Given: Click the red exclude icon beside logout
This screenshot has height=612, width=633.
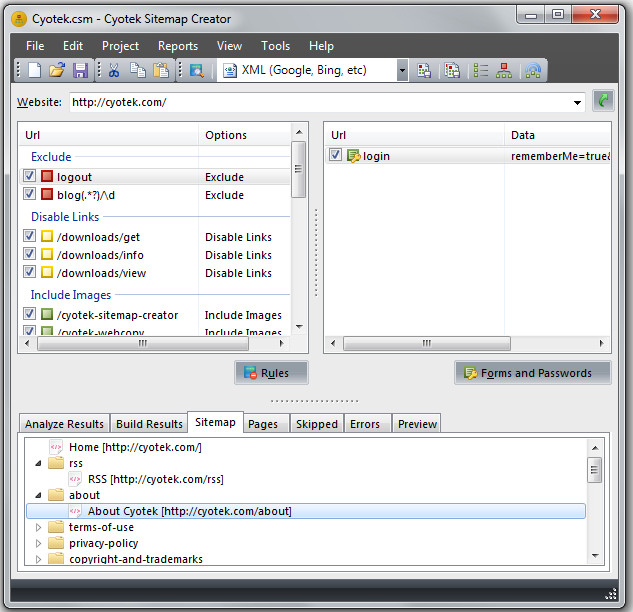Looking at the screenshot, I should (47, 176).
